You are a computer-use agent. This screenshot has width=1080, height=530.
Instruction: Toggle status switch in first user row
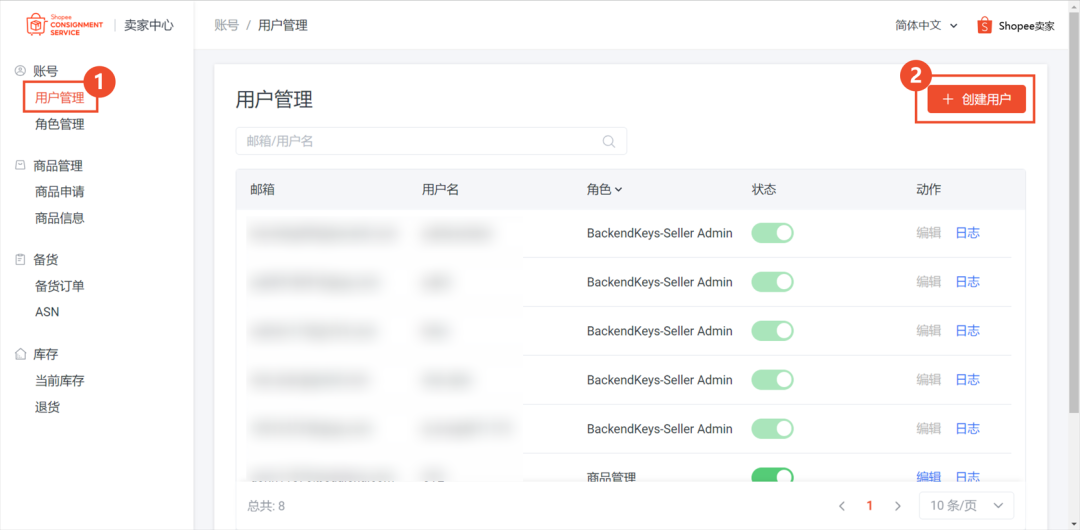(772, 233)
